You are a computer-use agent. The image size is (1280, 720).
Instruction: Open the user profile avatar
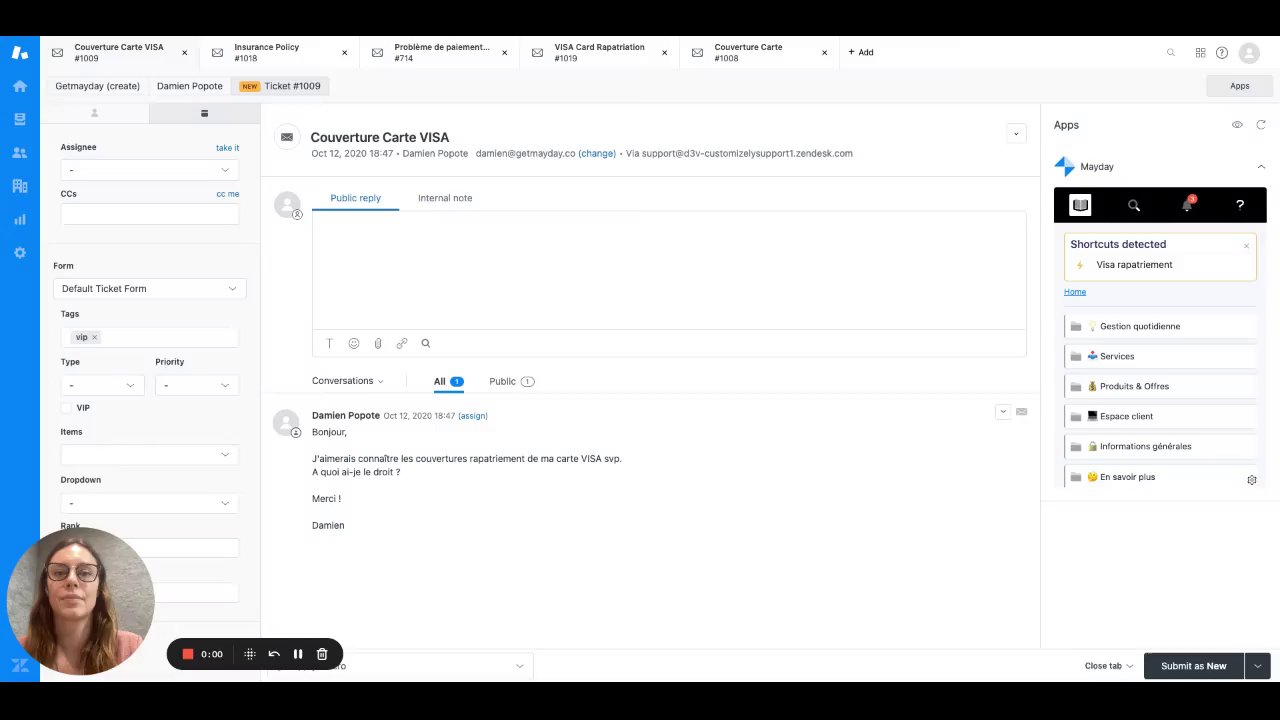pyautogui.click(x=1249, y=53)
